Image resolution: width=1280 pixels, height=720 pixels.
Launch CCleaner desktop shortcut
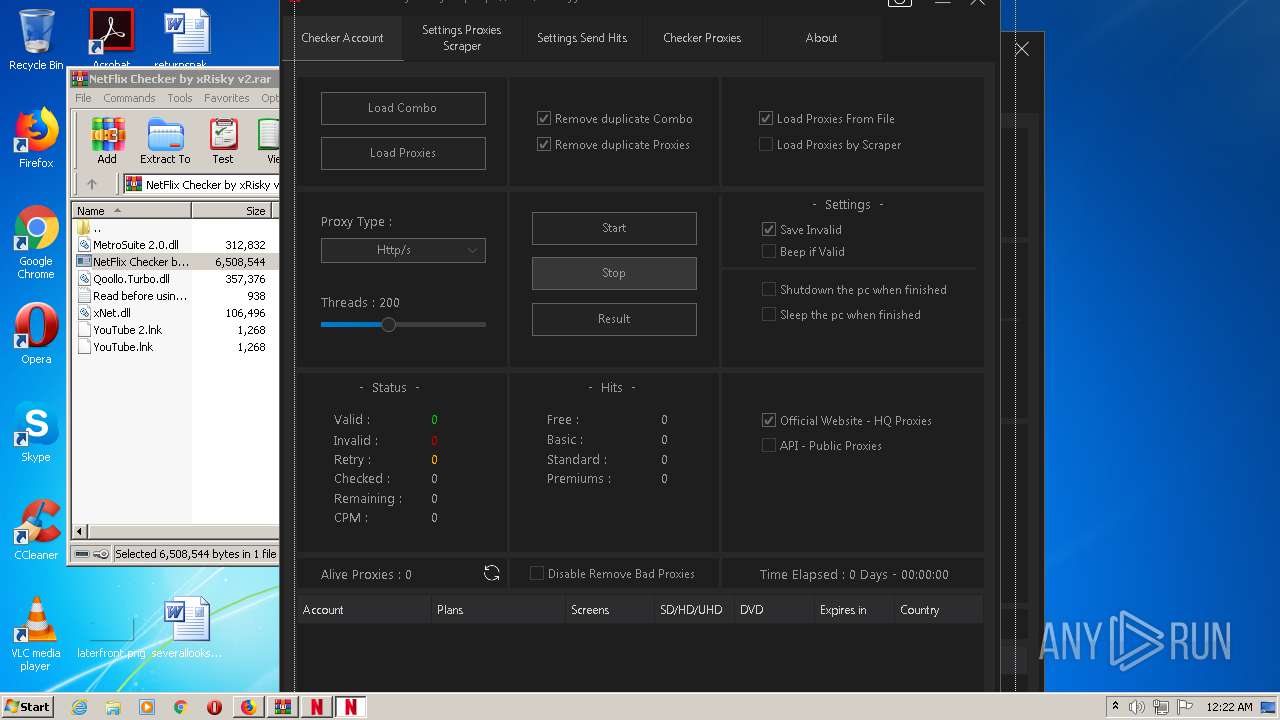click(x=36, y=530)
